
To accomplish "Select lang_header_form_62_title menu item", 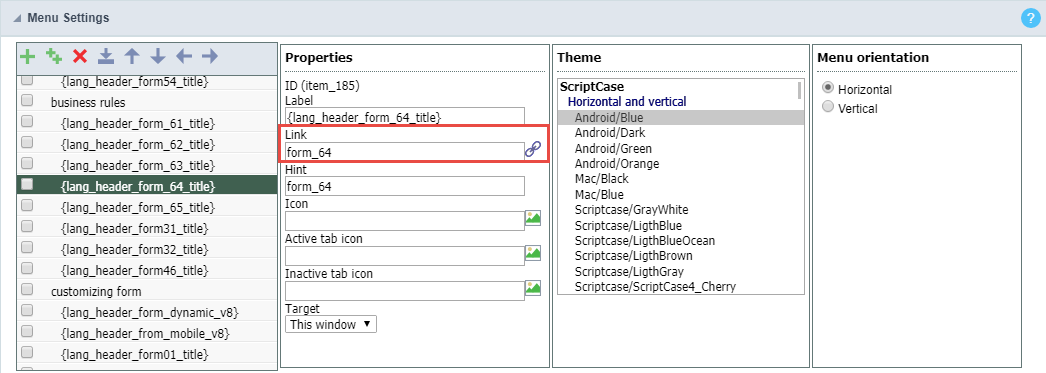I will point(138,144).
